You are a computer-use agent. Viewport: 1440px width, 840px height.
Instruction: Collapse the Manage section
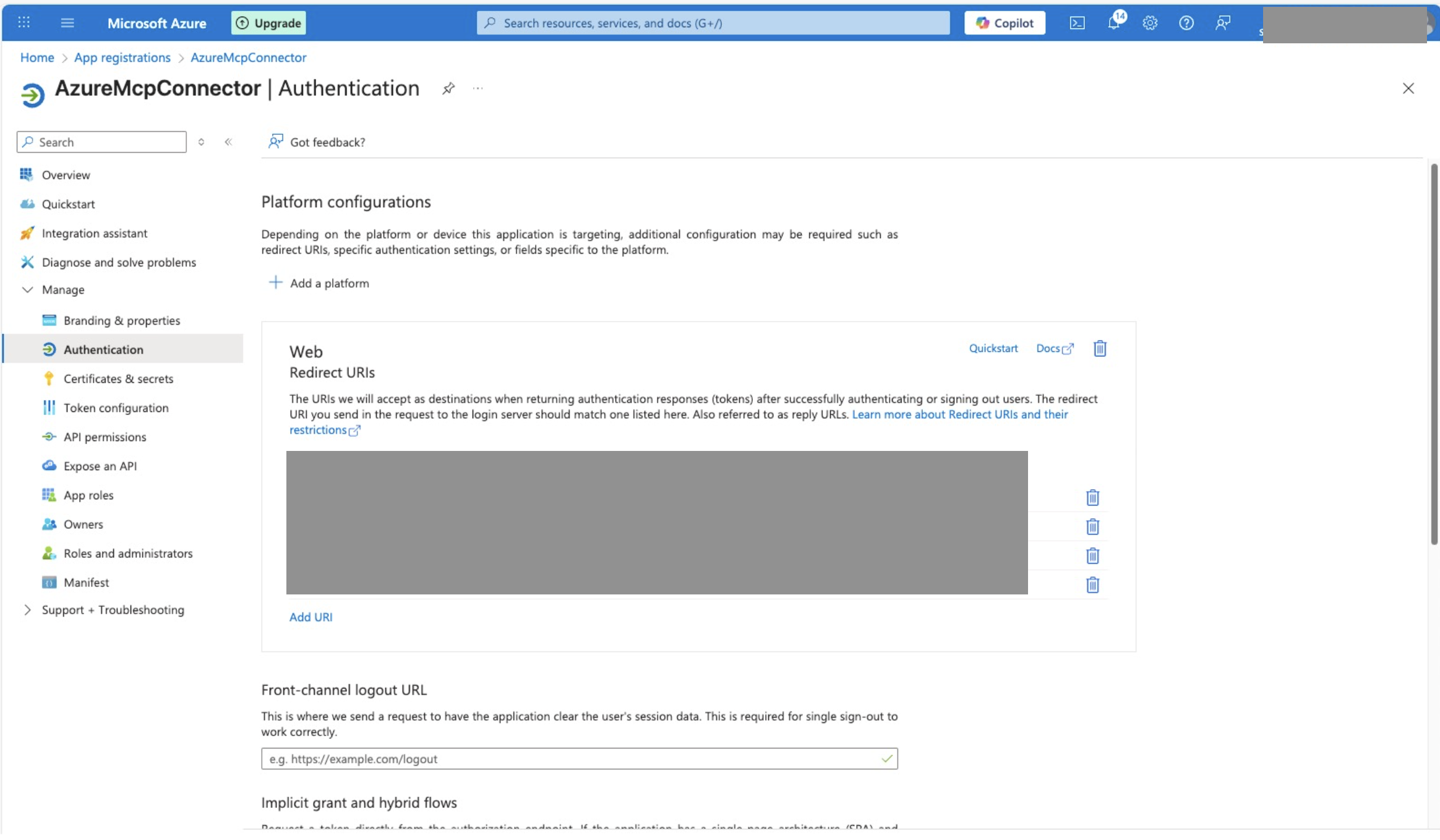click(27, 289)
